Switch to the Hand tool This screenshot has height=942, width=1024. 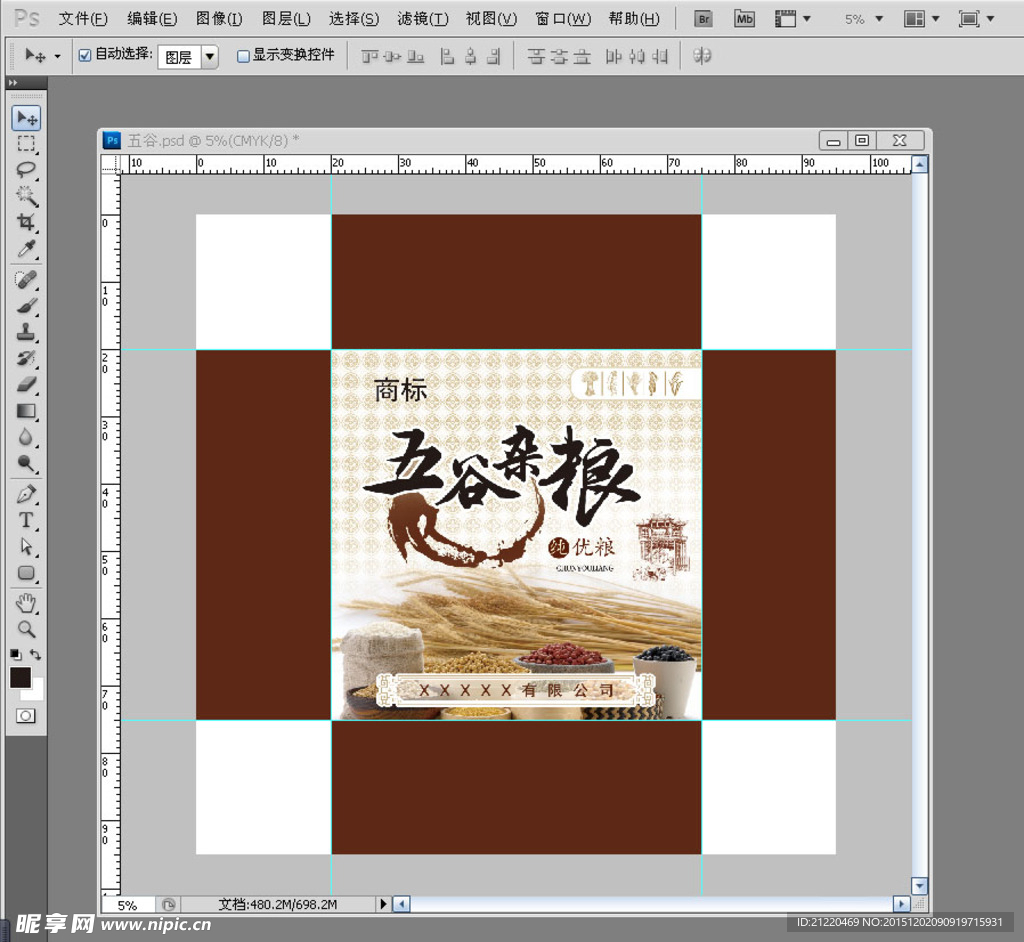pos(26,602)
